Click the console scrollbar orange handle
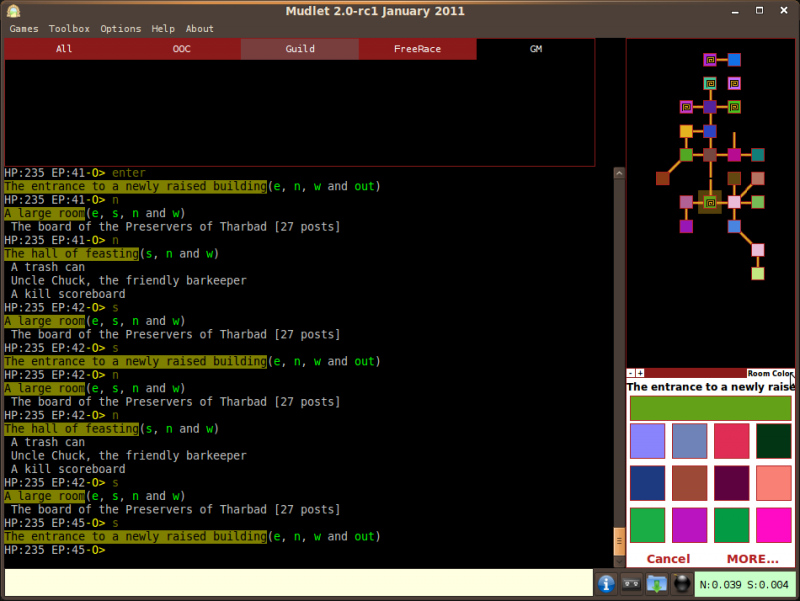 pos(619,541)
